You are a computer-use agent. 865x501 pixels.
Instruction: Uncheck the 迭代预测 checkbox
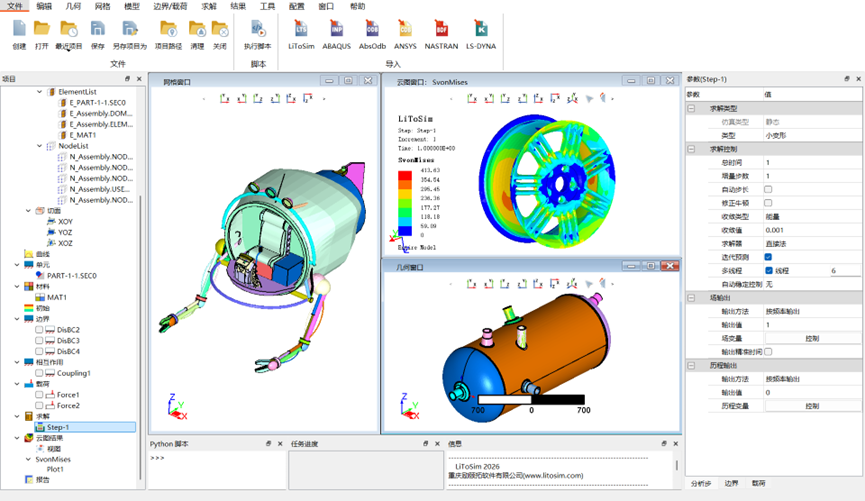point(768,257)
